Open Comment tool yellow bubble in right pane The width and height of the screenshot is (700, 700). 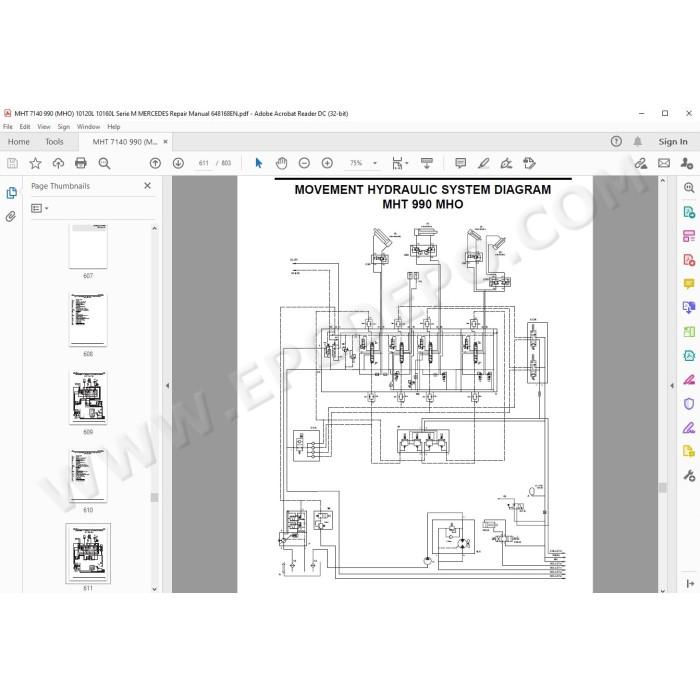(x=689, y=283)
